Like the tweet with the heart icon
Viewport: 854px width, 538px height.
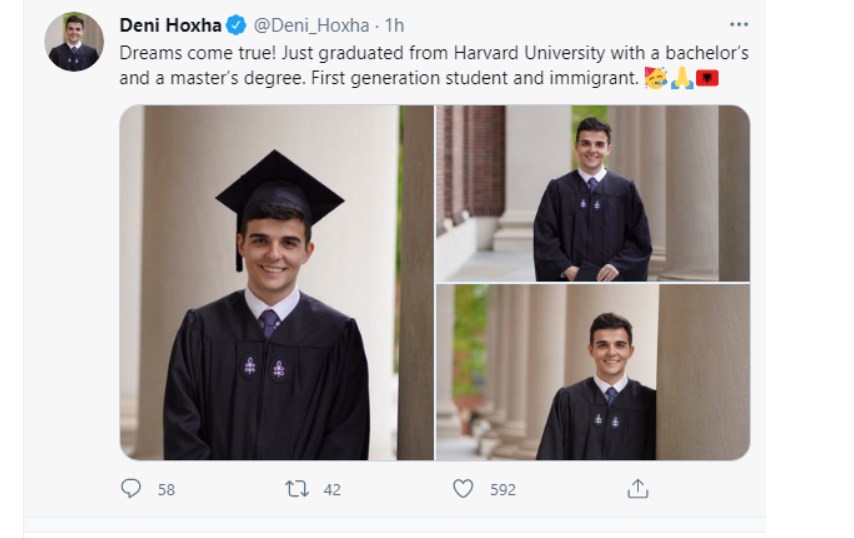[x=463, y=488]
